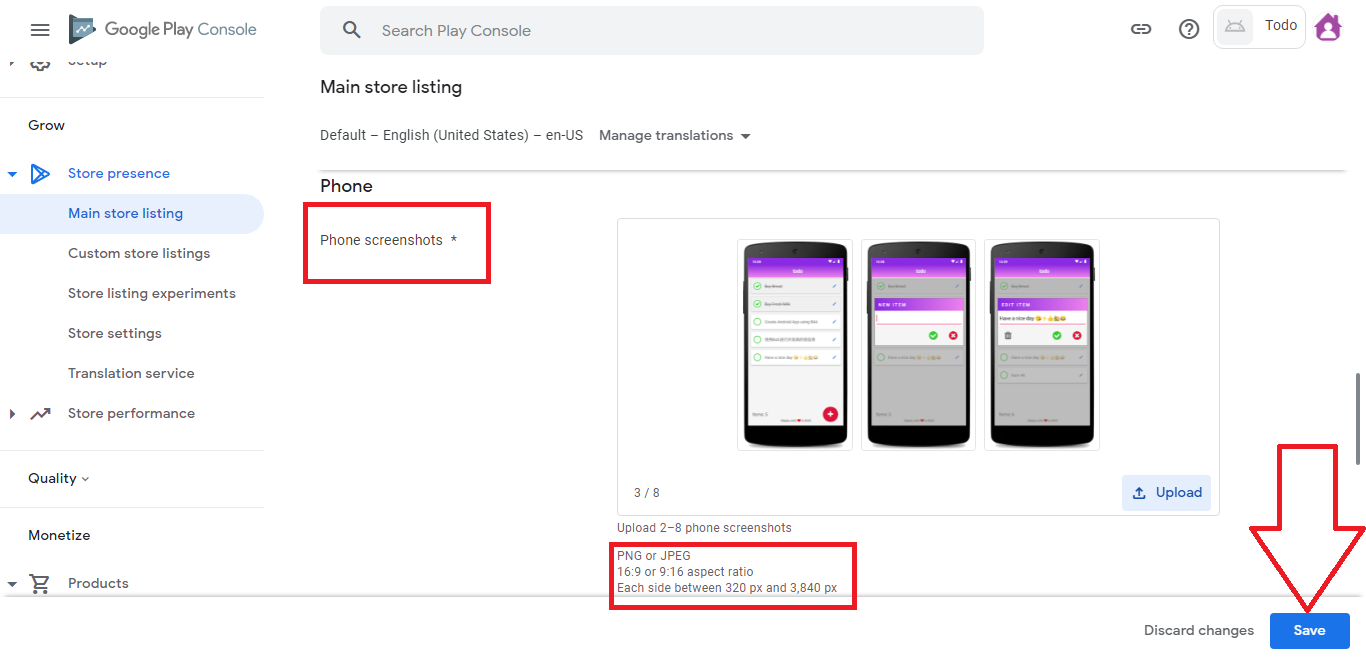1366x657 pixels.
Task: Click the Store performance trend icon
Action: [40, 414]
